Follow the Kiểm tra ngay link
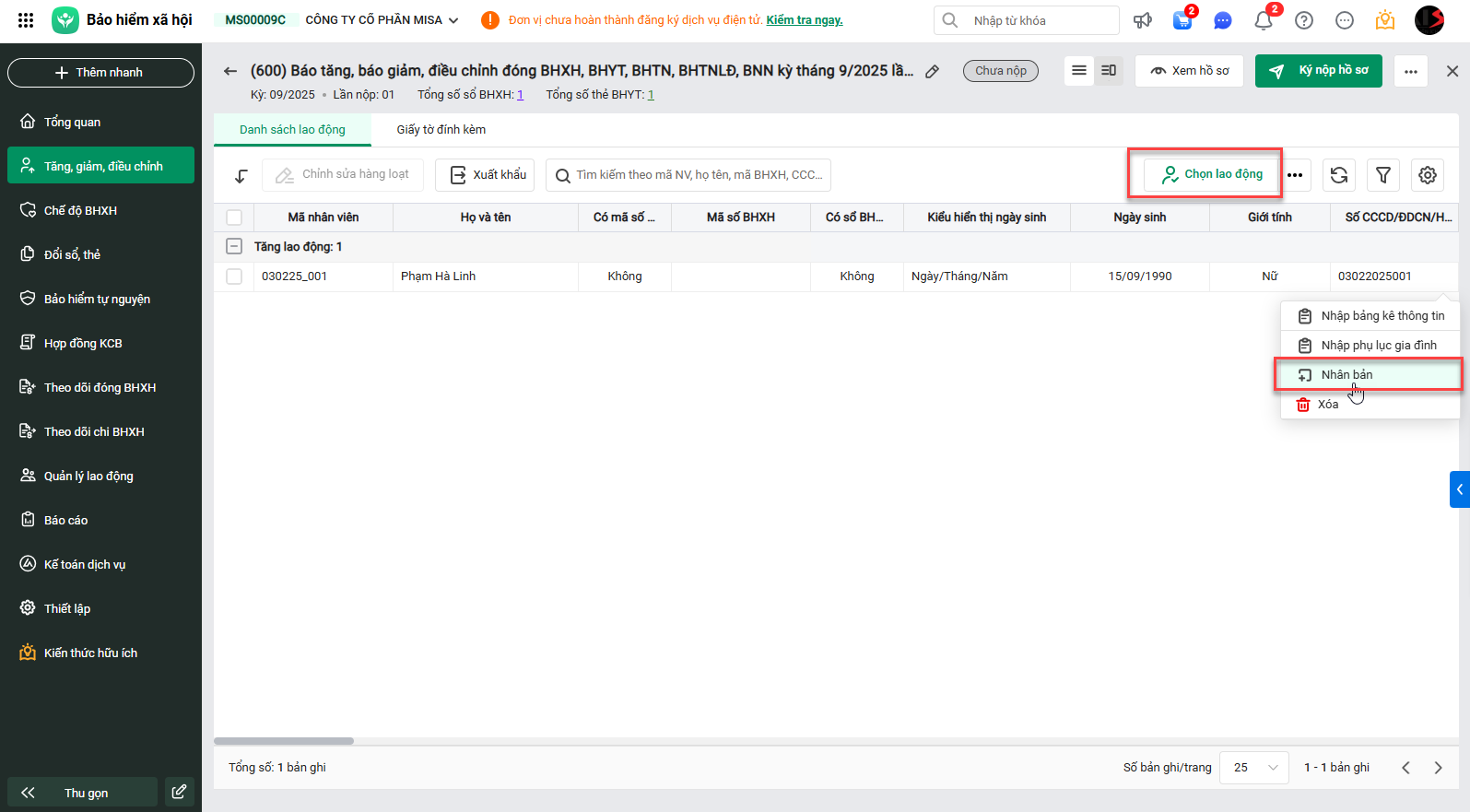Viewport: 1470px width, 812px height. coord(805,20)
